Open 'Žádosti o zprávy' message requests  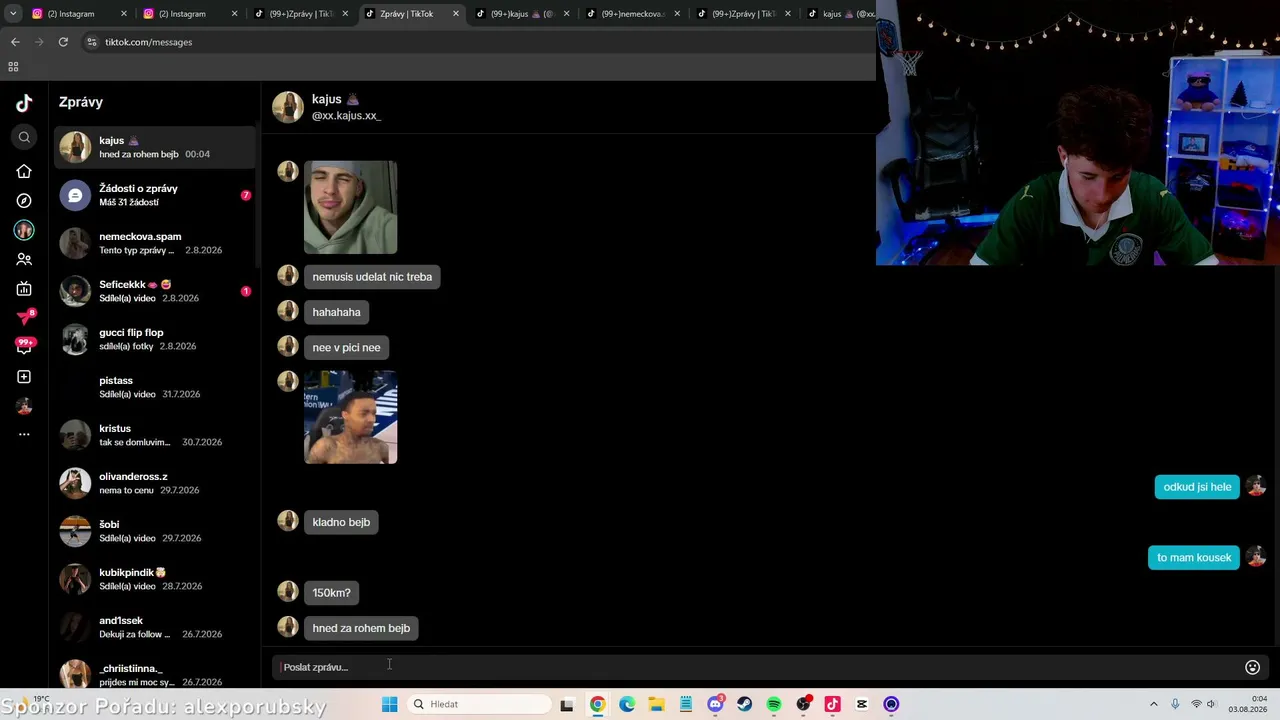[154, 195]
